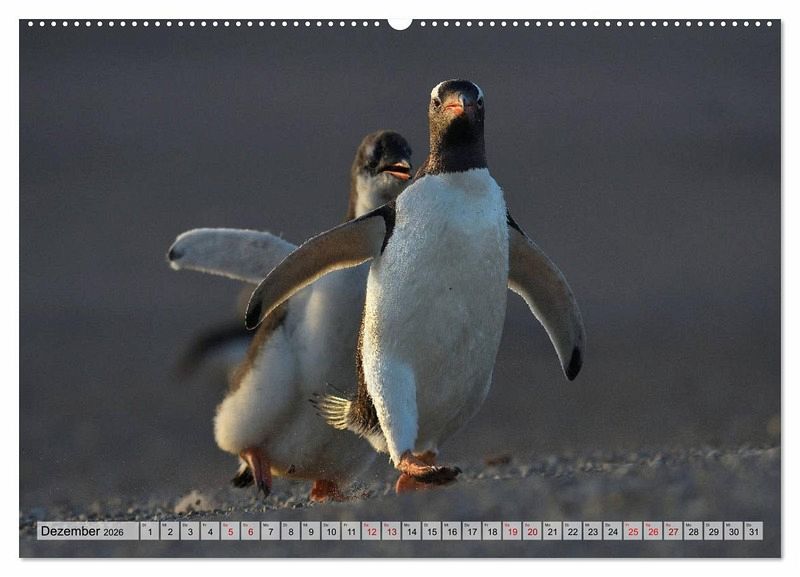Click red day 13 in the date row
The image size is (800, 577).
(x=391, y=531)
